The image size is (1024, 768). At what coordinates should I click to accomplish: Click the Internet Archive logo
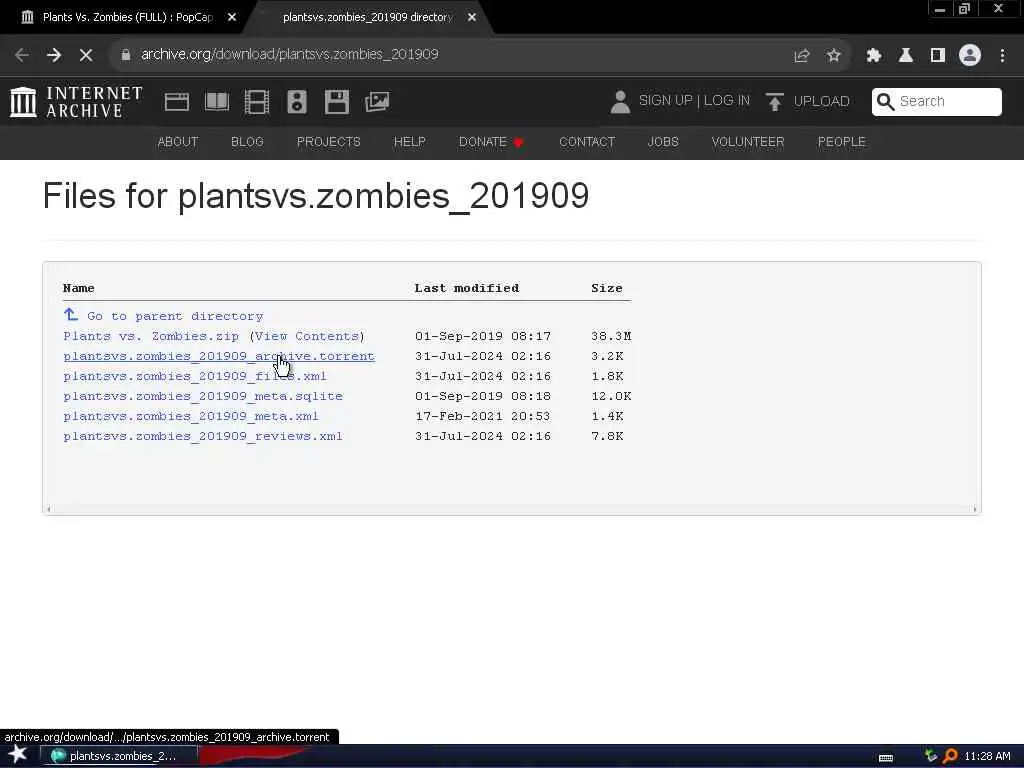(x=76, y=102)
